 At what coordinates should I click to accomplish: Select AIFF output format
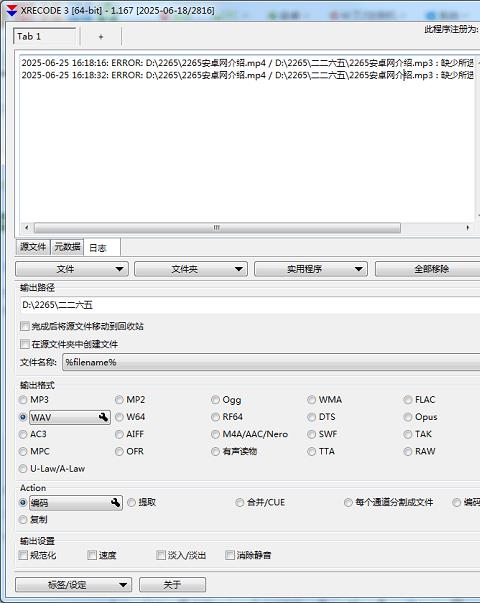pyautogui.click(x=119, y=435)
